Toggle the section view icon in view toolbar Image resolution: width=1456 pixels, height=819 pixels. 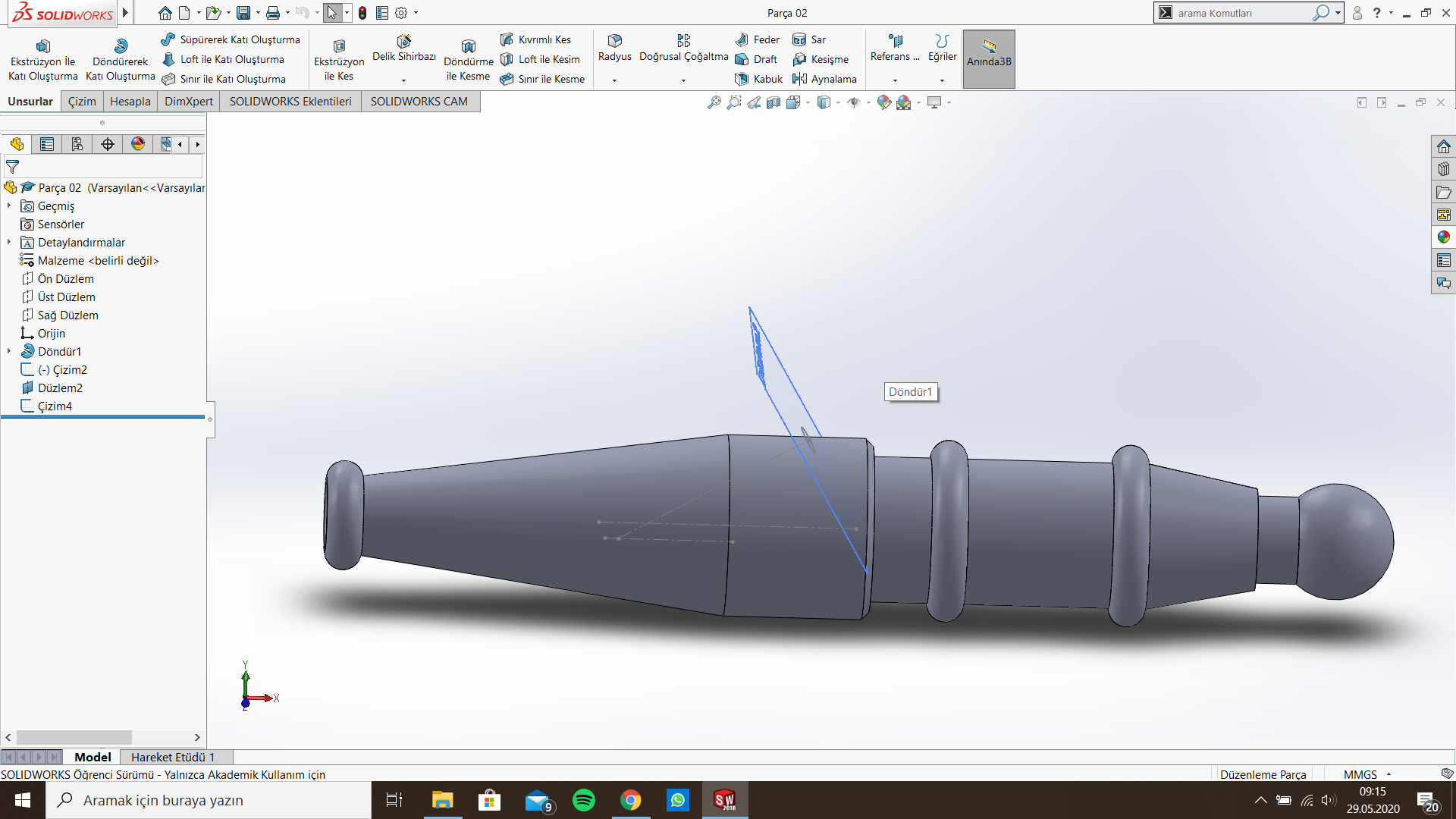pyautogui.click(x=773, y=102)
